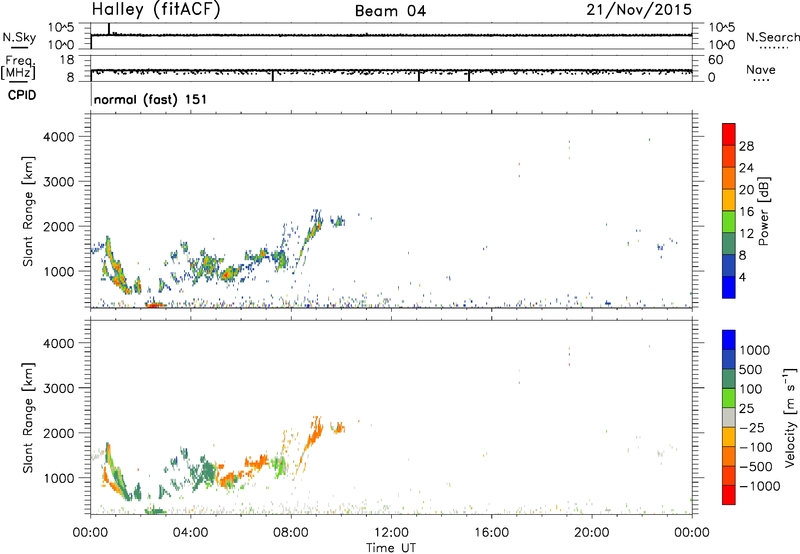
Task: Click the bright blue top velocity colorbar segment
Action: point(729,340)
